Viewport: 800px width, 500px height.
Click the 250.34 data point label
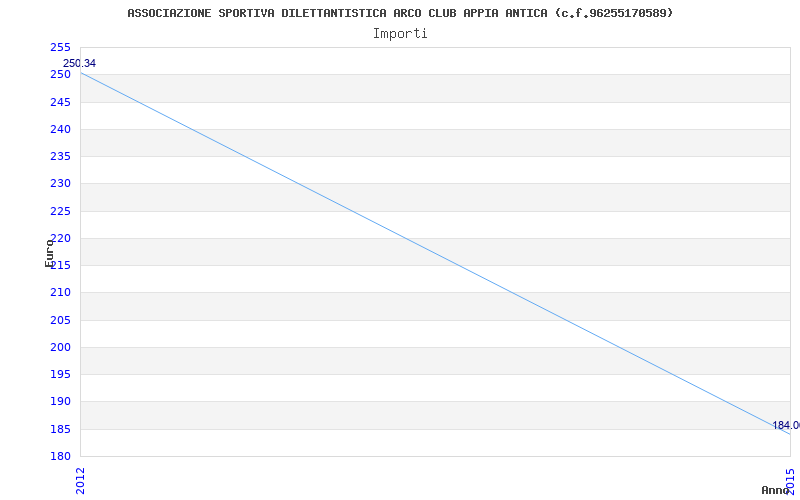coord(79,63)
